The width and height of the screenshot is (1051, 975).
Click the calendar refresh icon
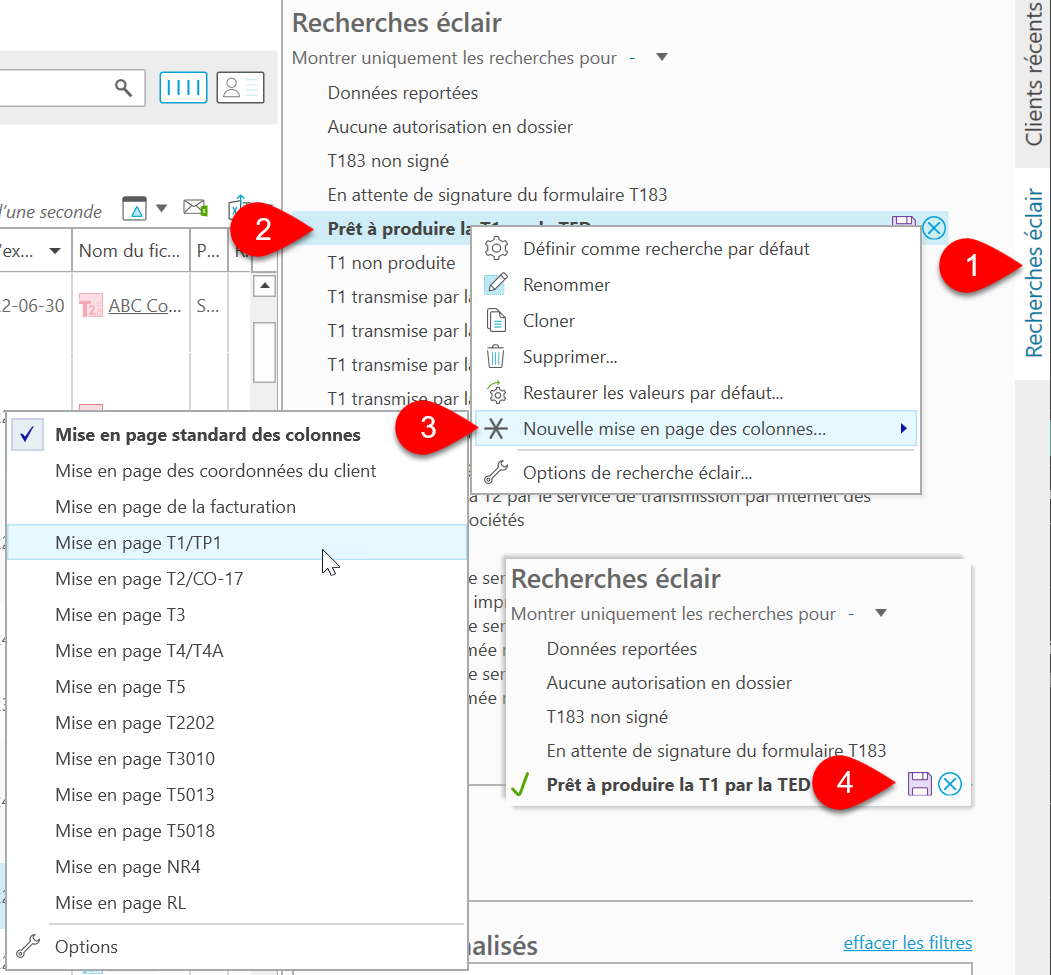tap(135, 208)
